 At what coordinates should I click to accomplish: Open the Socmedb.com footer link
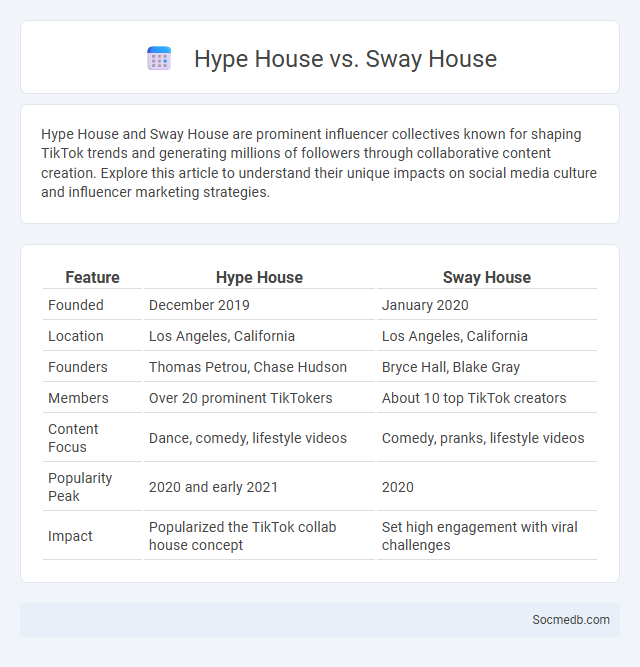[571, 620]
